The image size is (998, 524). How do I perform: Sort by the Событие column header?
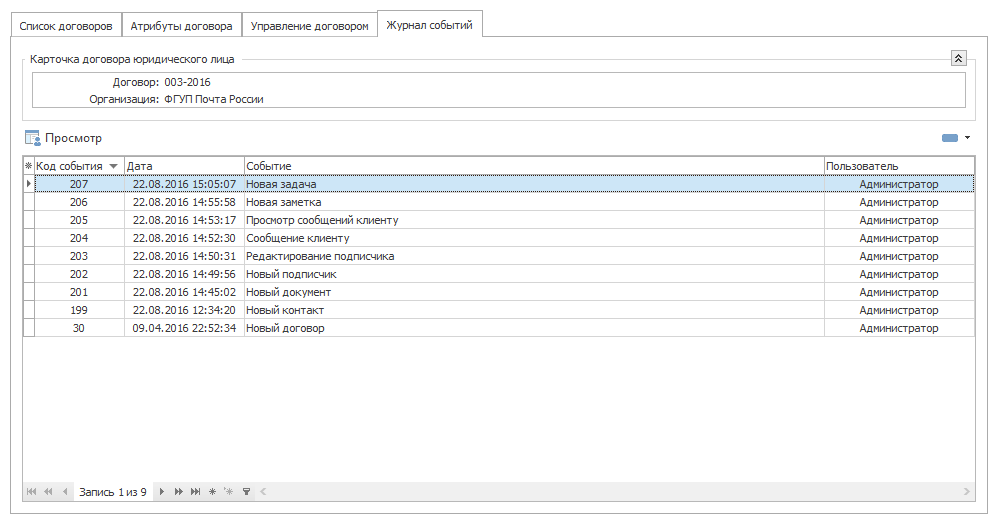[x=534, y=166]
